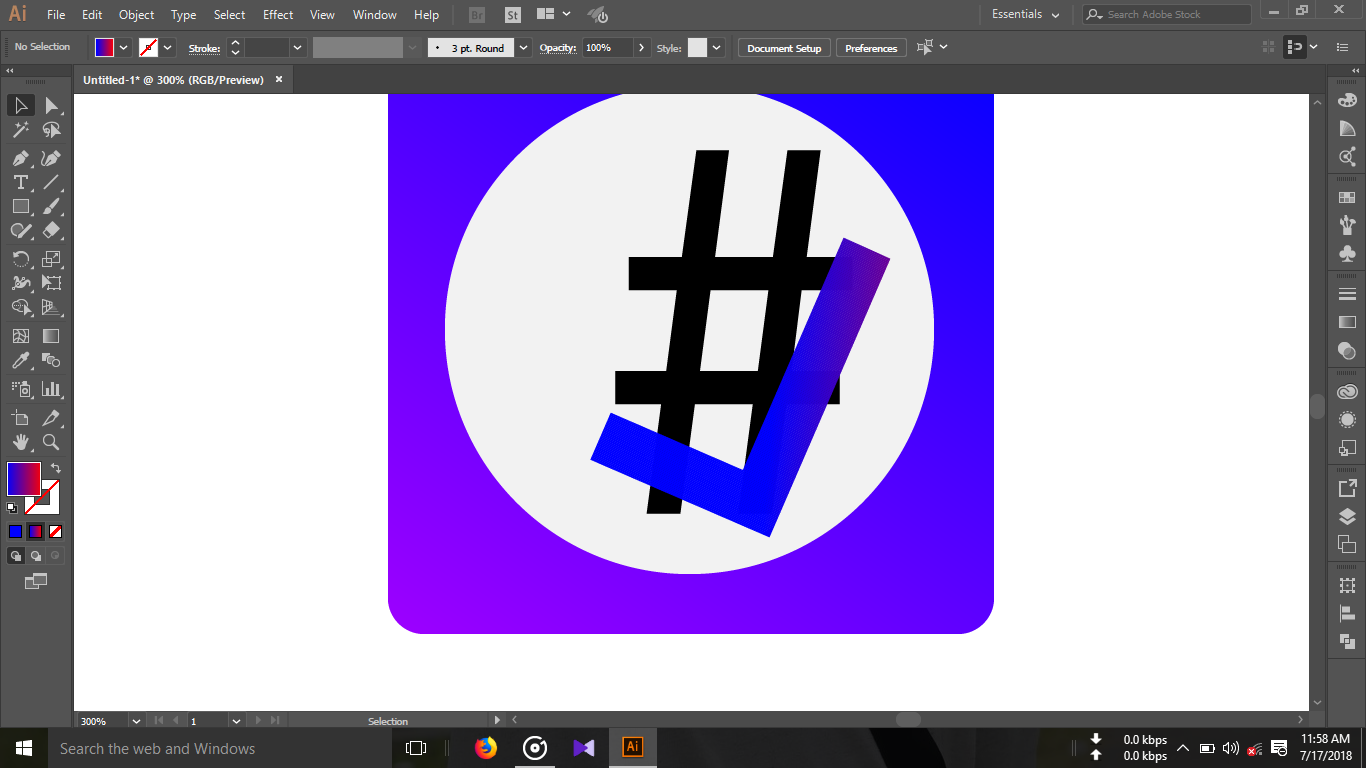
Task: Set fill to None using the slash swatch
Action: [x=55, y=531]
